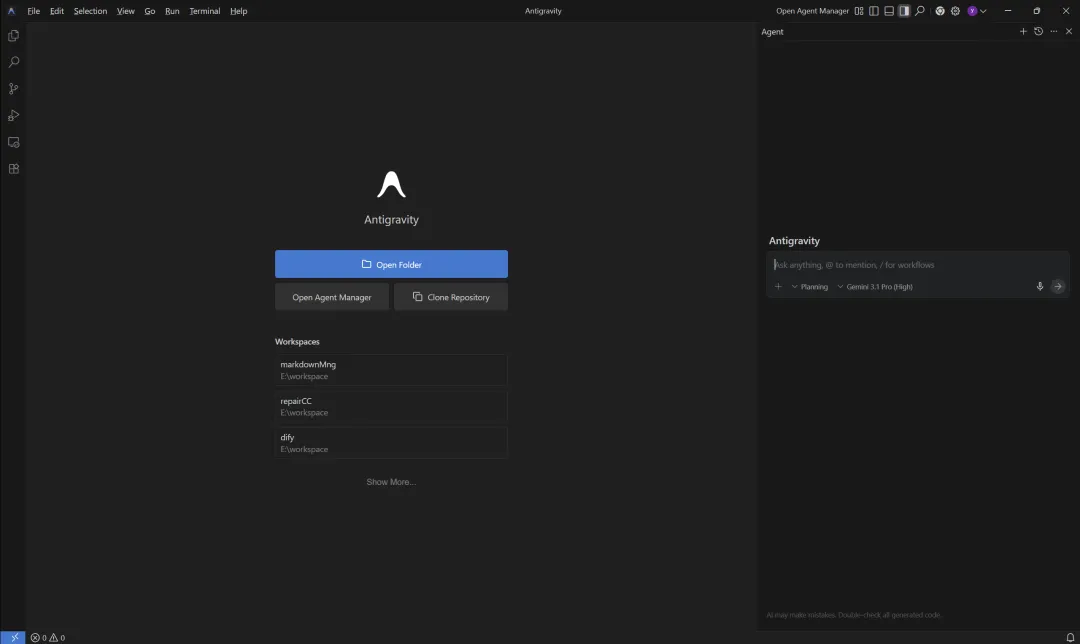Open the Terminal menu
The width and height of the screenshot is (1080, 644).
click(x=205, y=11)
